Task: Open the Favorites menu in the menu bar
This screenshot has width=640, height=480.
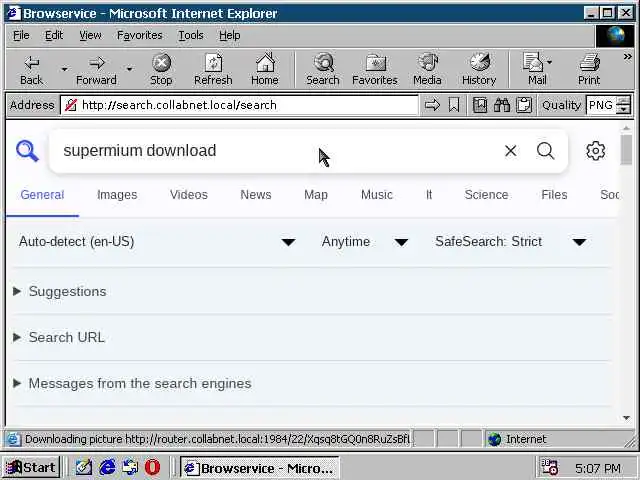Action: (x=140, y=36)
